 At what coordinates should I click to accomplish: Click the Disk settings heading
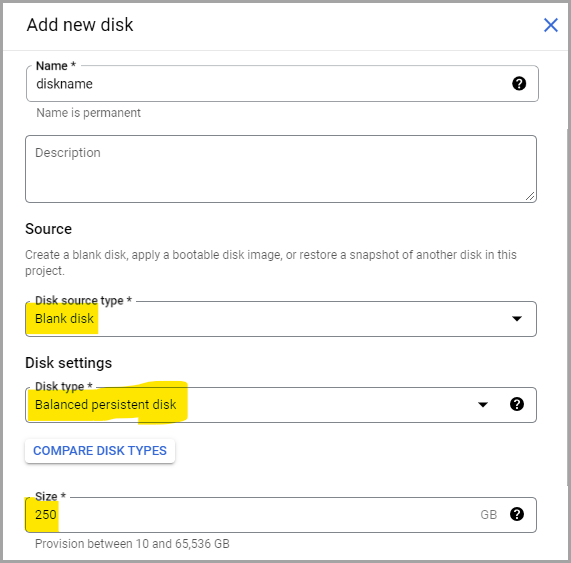68,363
